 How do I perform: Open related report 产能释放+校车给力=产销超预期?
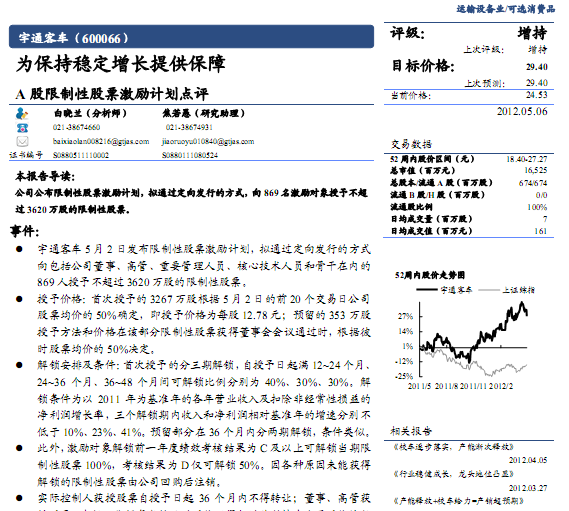point(459,501)
